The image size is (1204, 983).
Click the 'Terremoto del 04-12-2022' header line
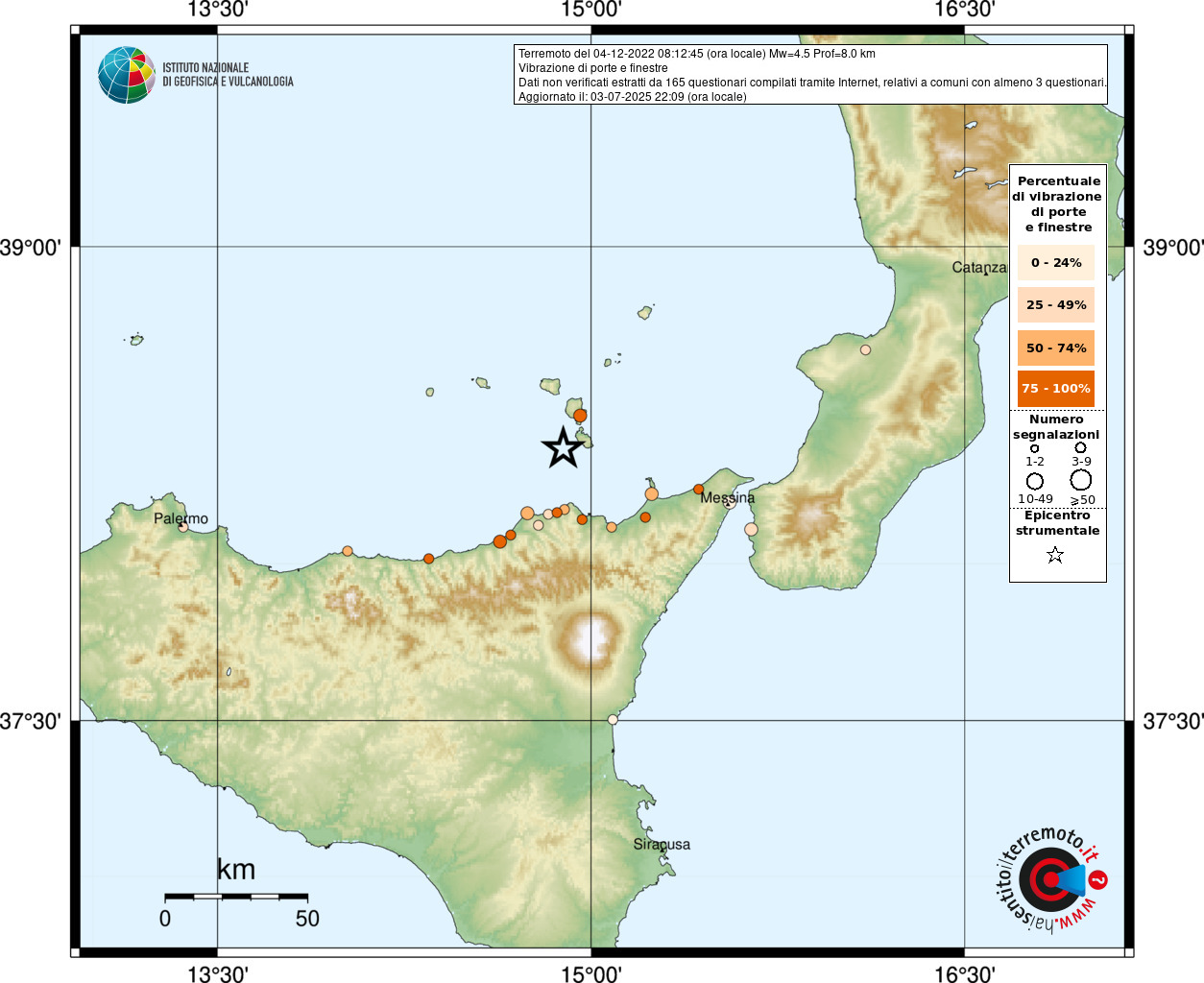697,54
